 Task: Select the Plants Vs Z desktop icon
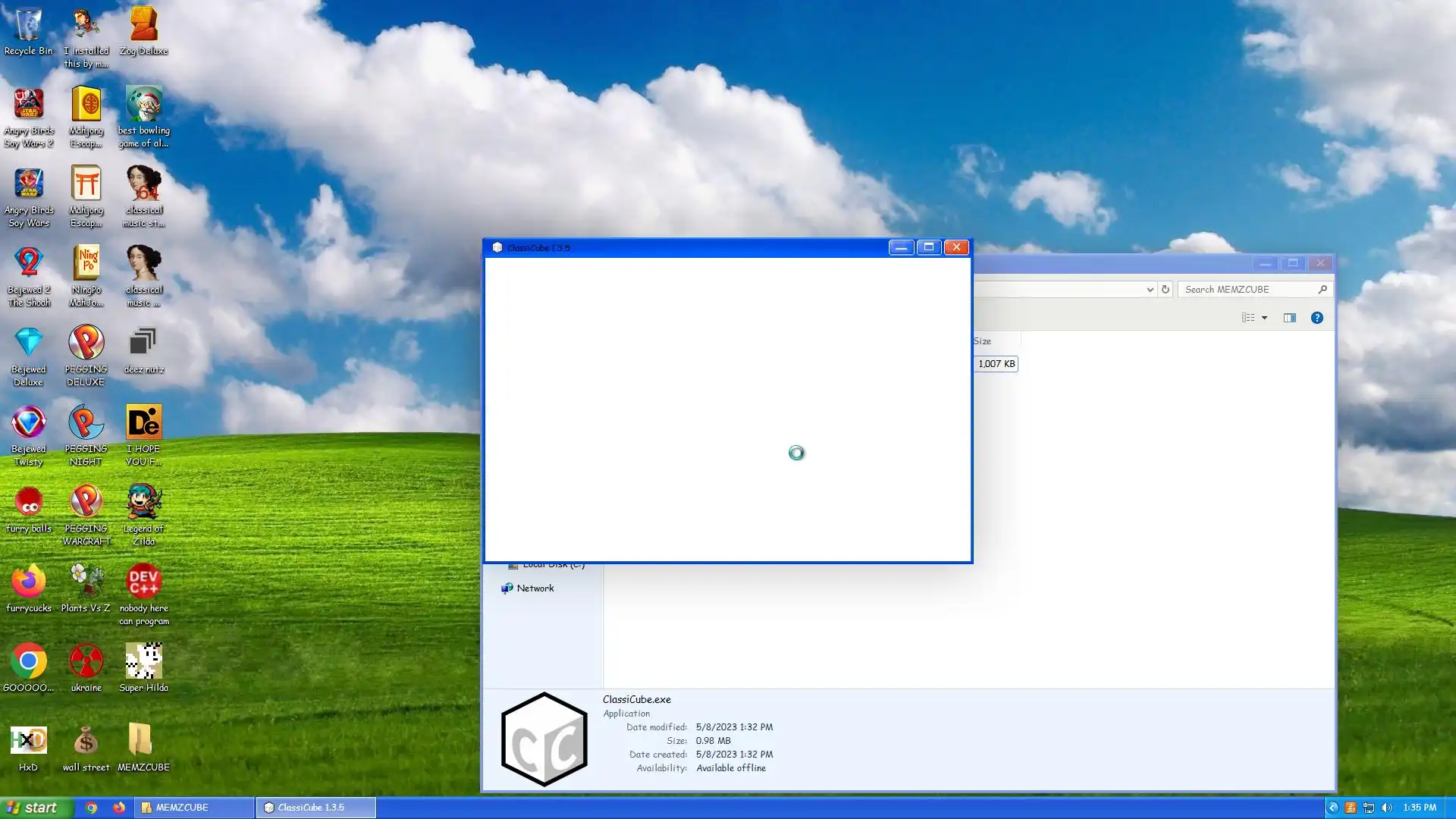click(x=86, y=582)
